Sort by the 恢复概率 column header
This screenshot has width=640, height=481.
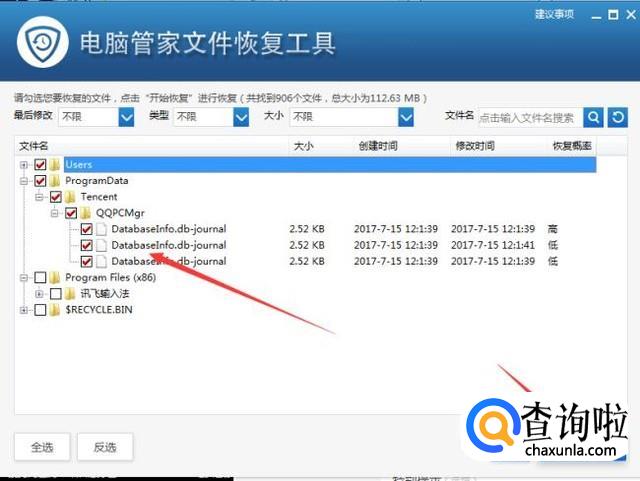point(572,146)
